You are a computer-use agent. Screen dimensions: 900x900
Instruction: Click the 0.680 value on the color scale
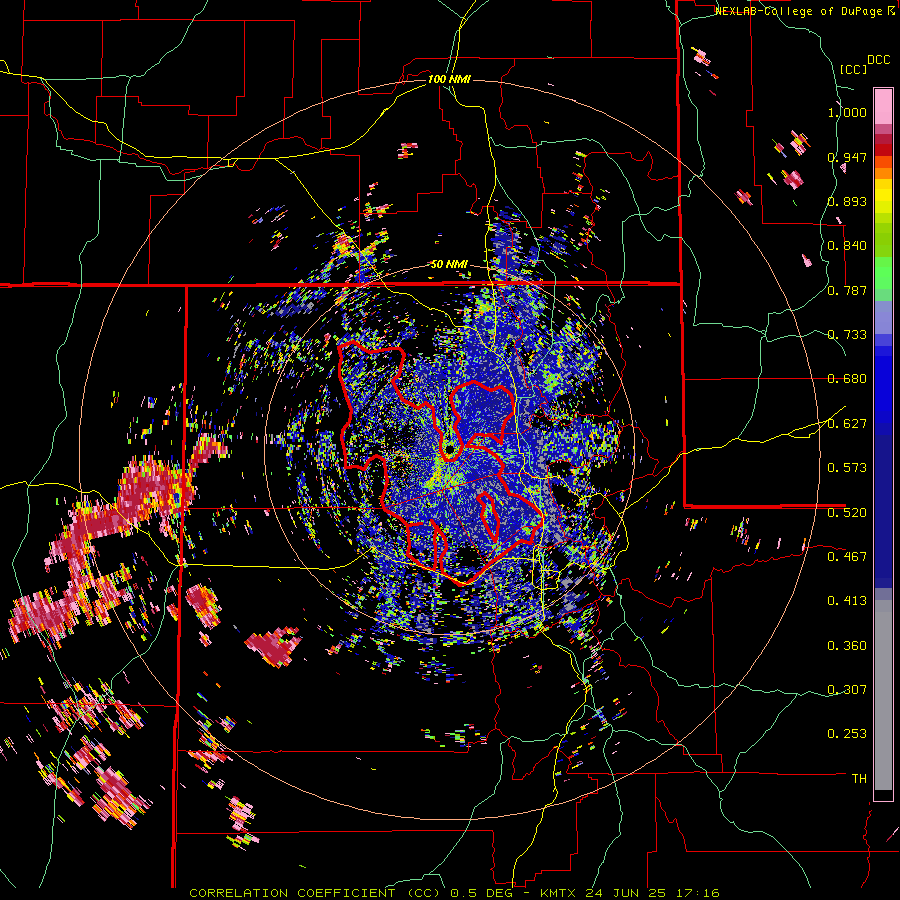tap(847, 379)
